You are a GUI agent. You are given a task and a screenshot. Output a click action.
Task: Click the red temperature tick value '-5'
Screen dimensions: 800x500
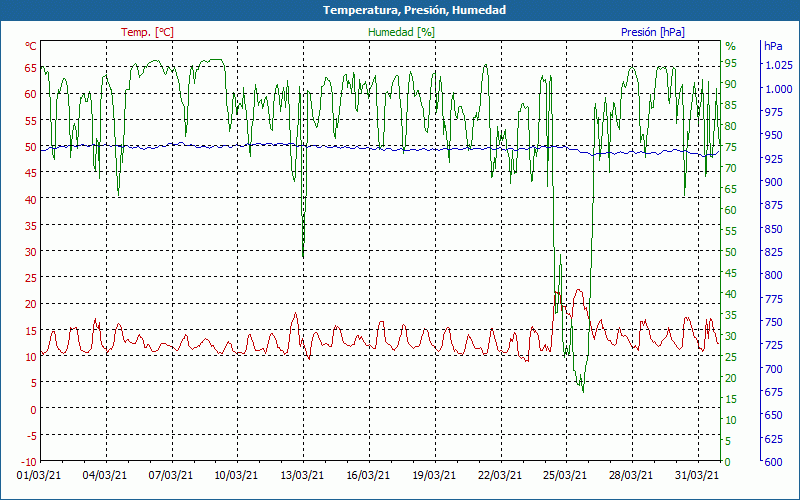[x=31, y=435]
